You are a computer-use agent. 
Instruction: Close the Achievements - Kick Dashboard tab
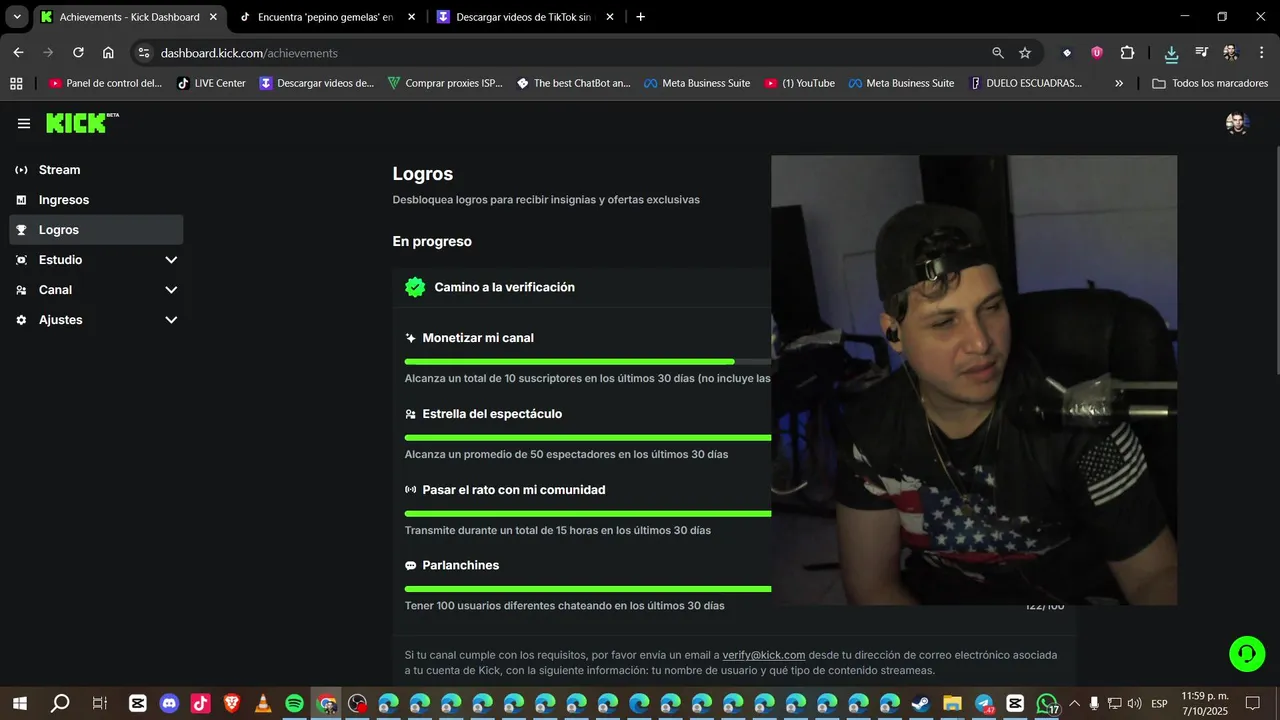(213, 17)
